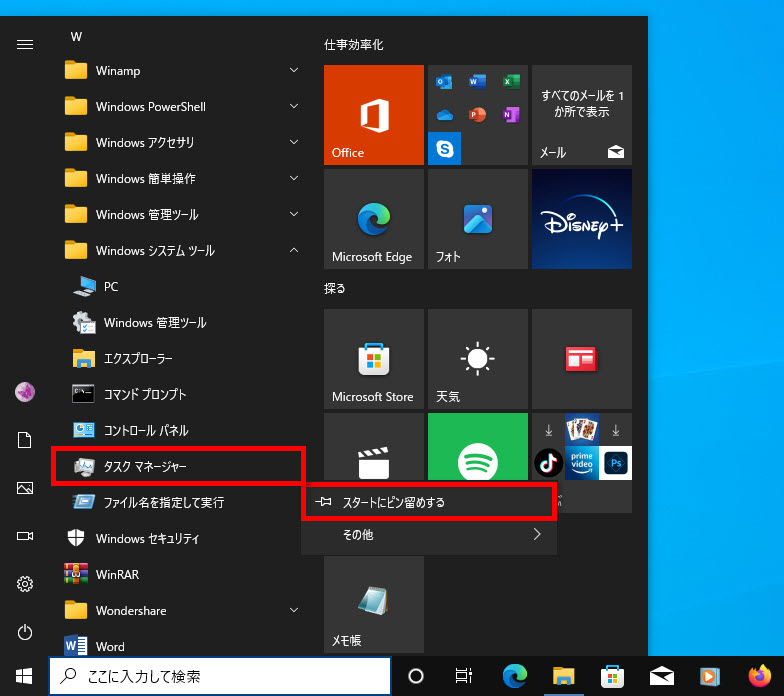784x696 pixels.
Task: Open Settings gear in Start sidebar
Action: pos(25,584)
